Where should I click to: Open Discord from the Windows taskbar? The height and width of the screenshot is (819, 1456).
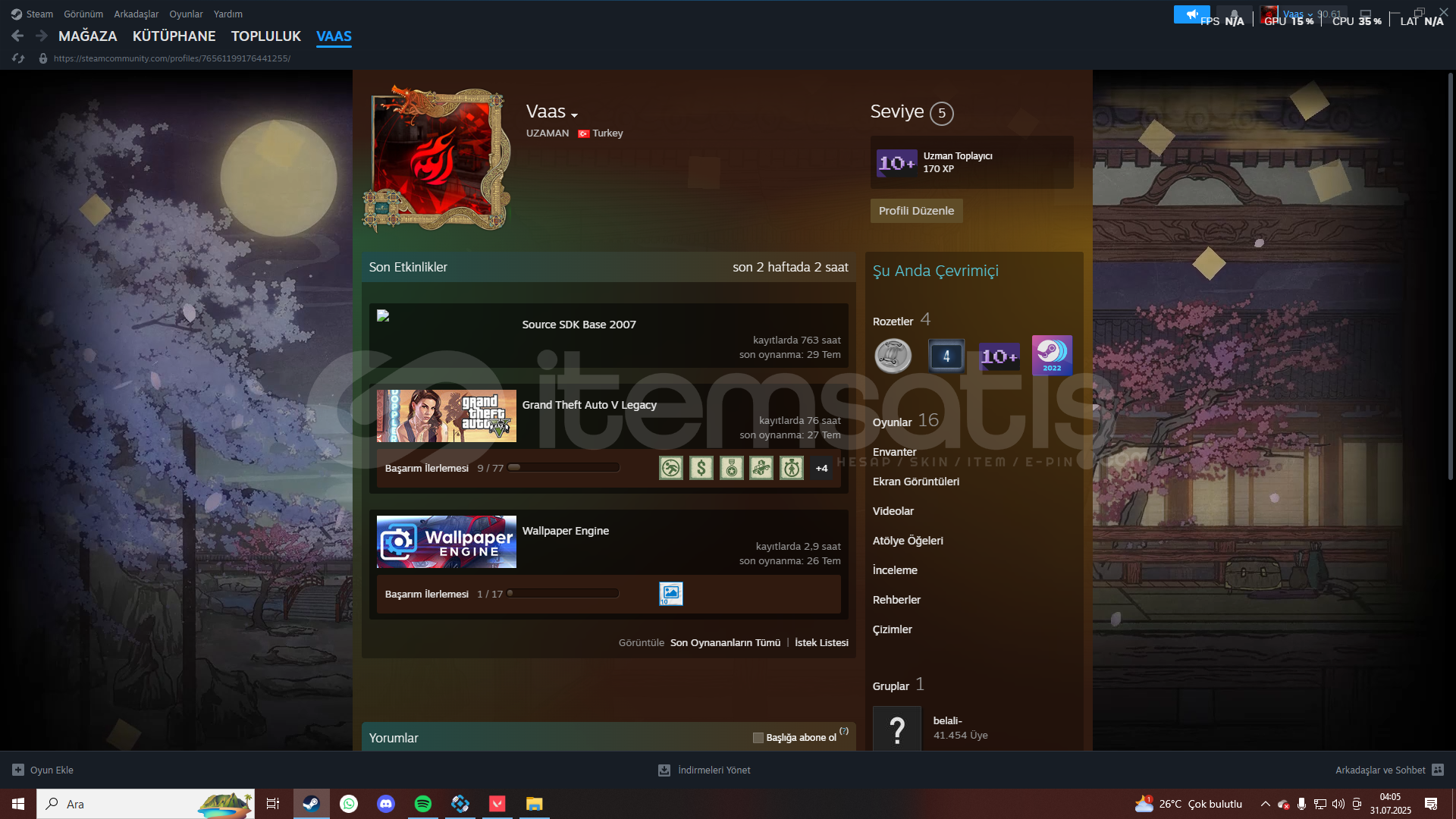tap(386, 804)
